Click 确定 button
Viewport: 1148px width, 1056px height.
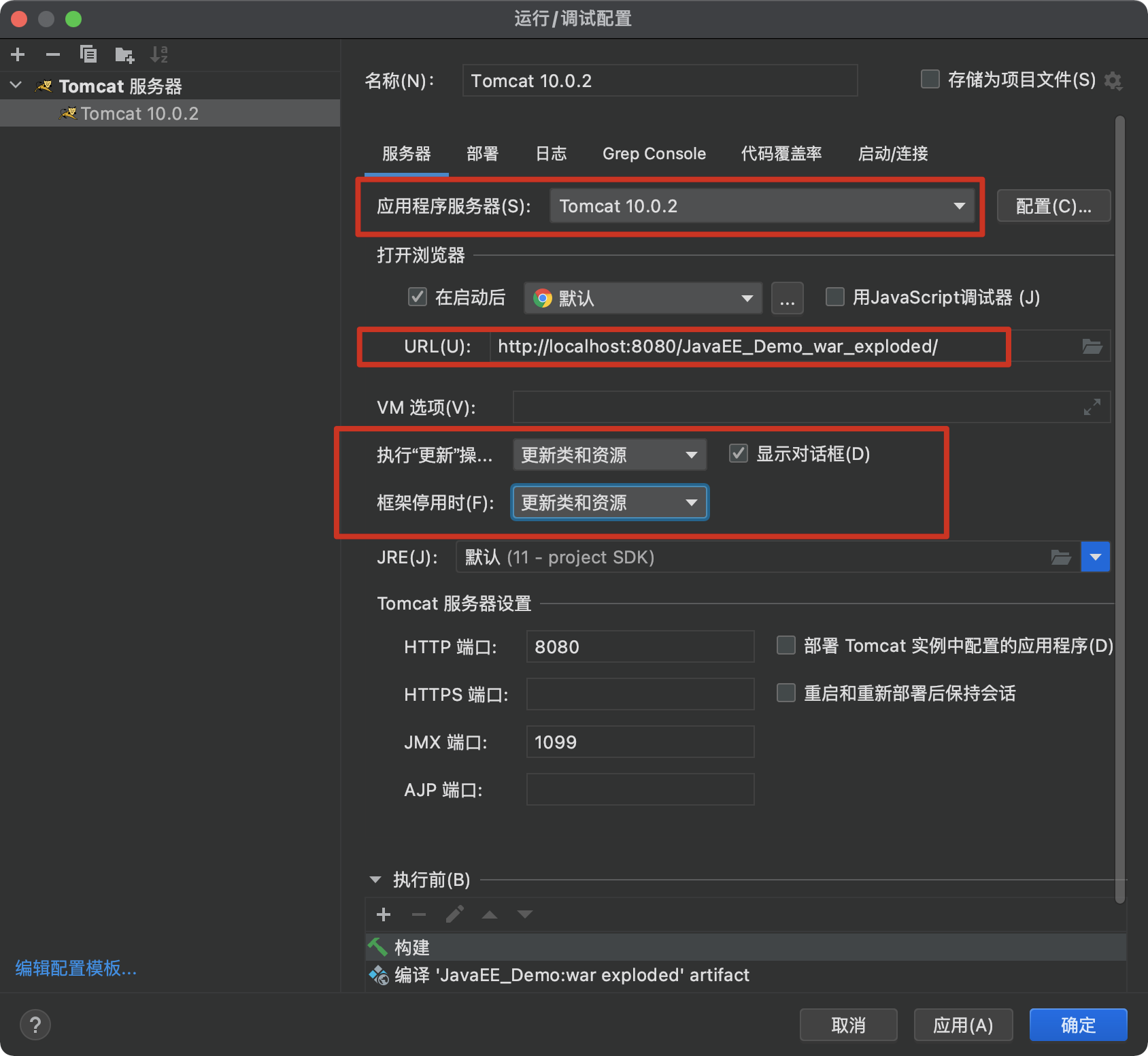pyautogui.click(x=1079, y=1025)
